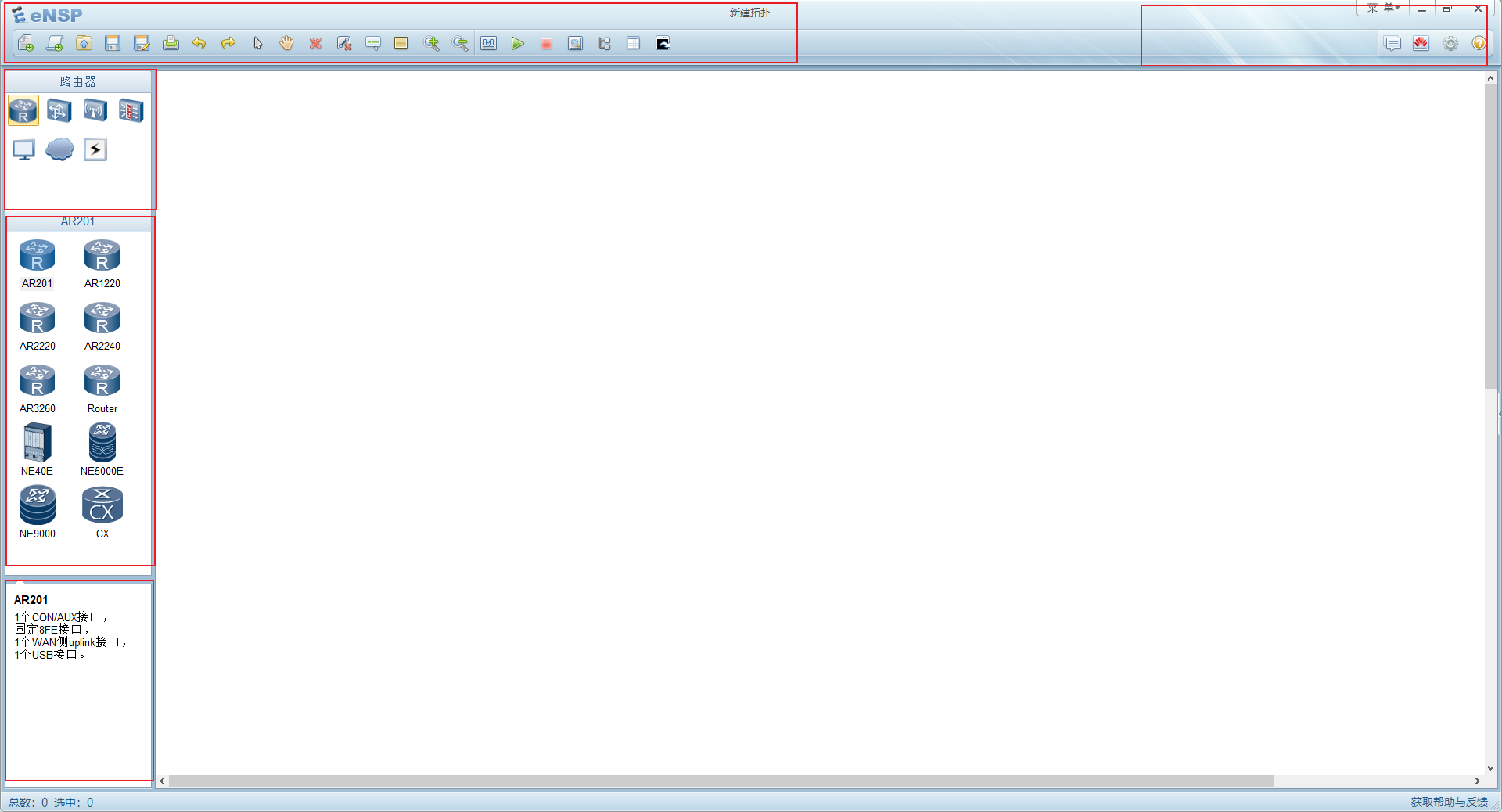Select the pointer tool
1502x812 pixels.
[257, 44]
